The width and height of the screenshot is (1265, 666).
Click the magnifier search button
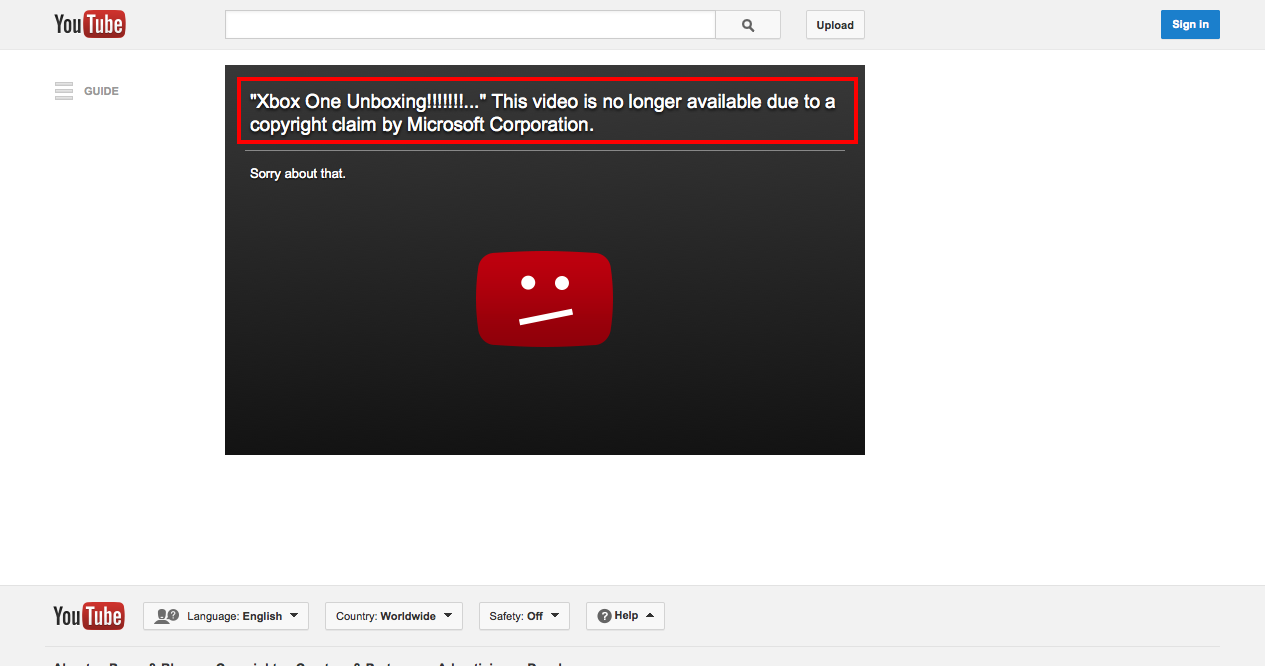(748, 25)
